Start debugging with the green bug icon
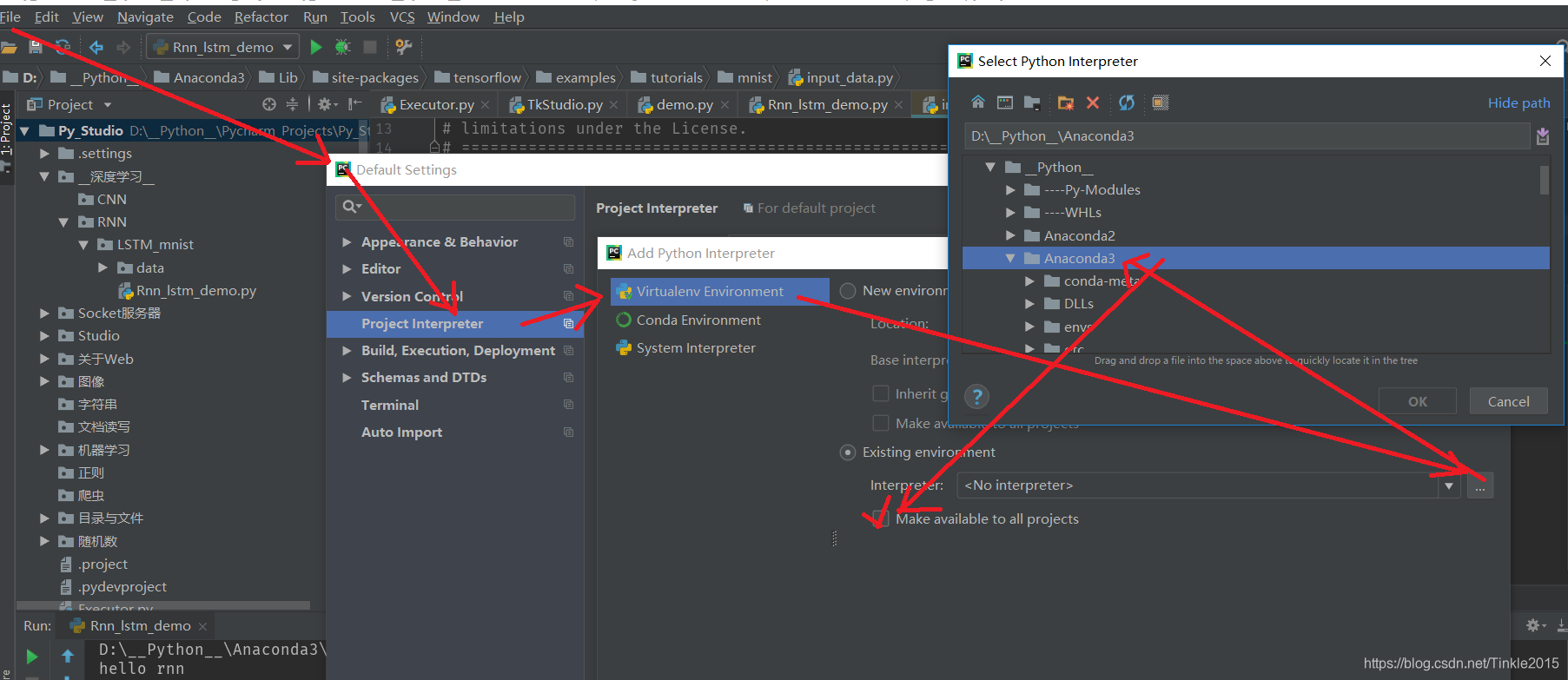Image resolution: width=1568 pixels, height=680 pixels. pos(343,47)
